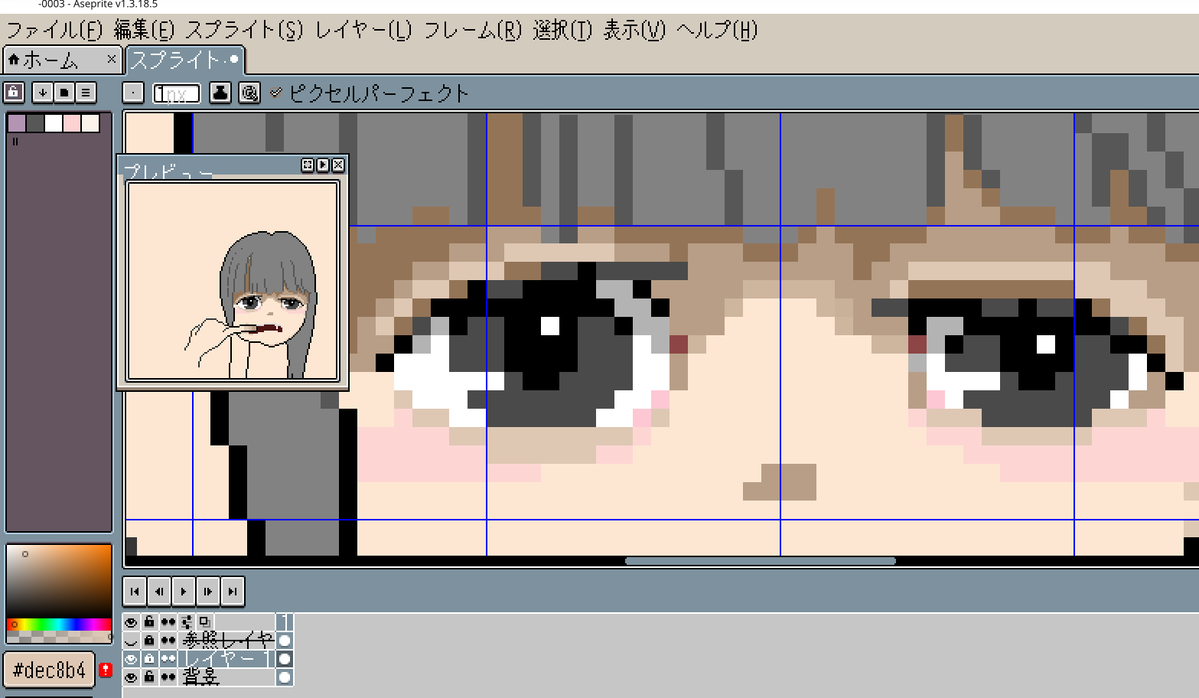
Task: Switch to the スプライト tab
Action: point(184,60)
